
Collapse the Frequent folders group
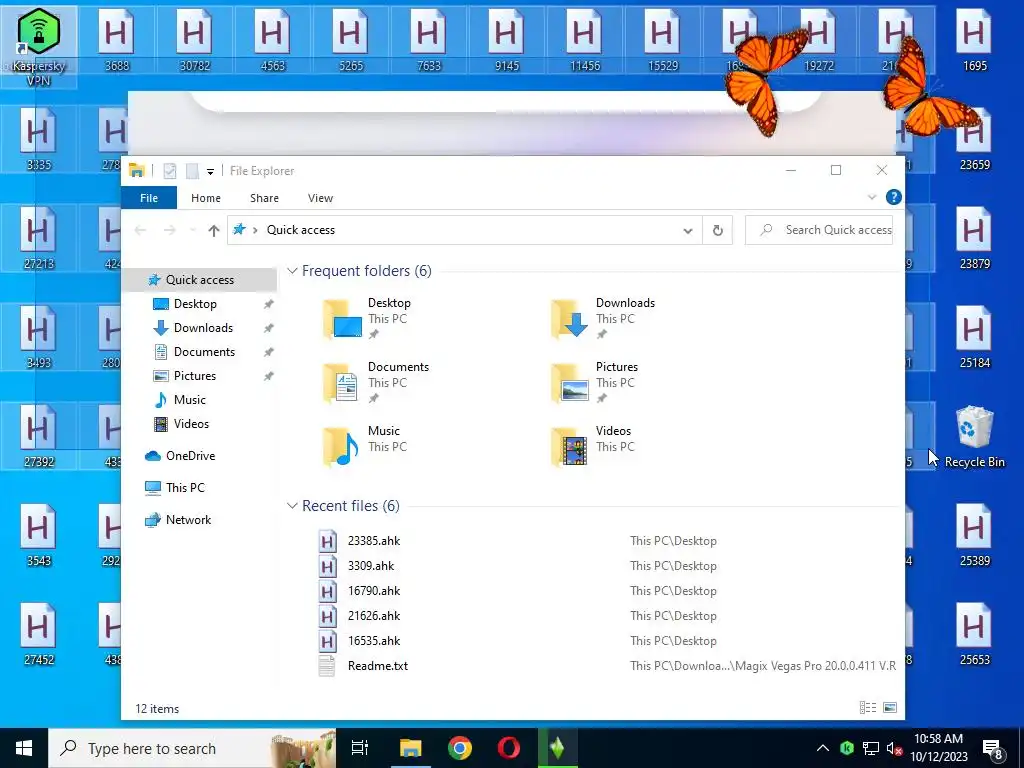coord(292,270)
